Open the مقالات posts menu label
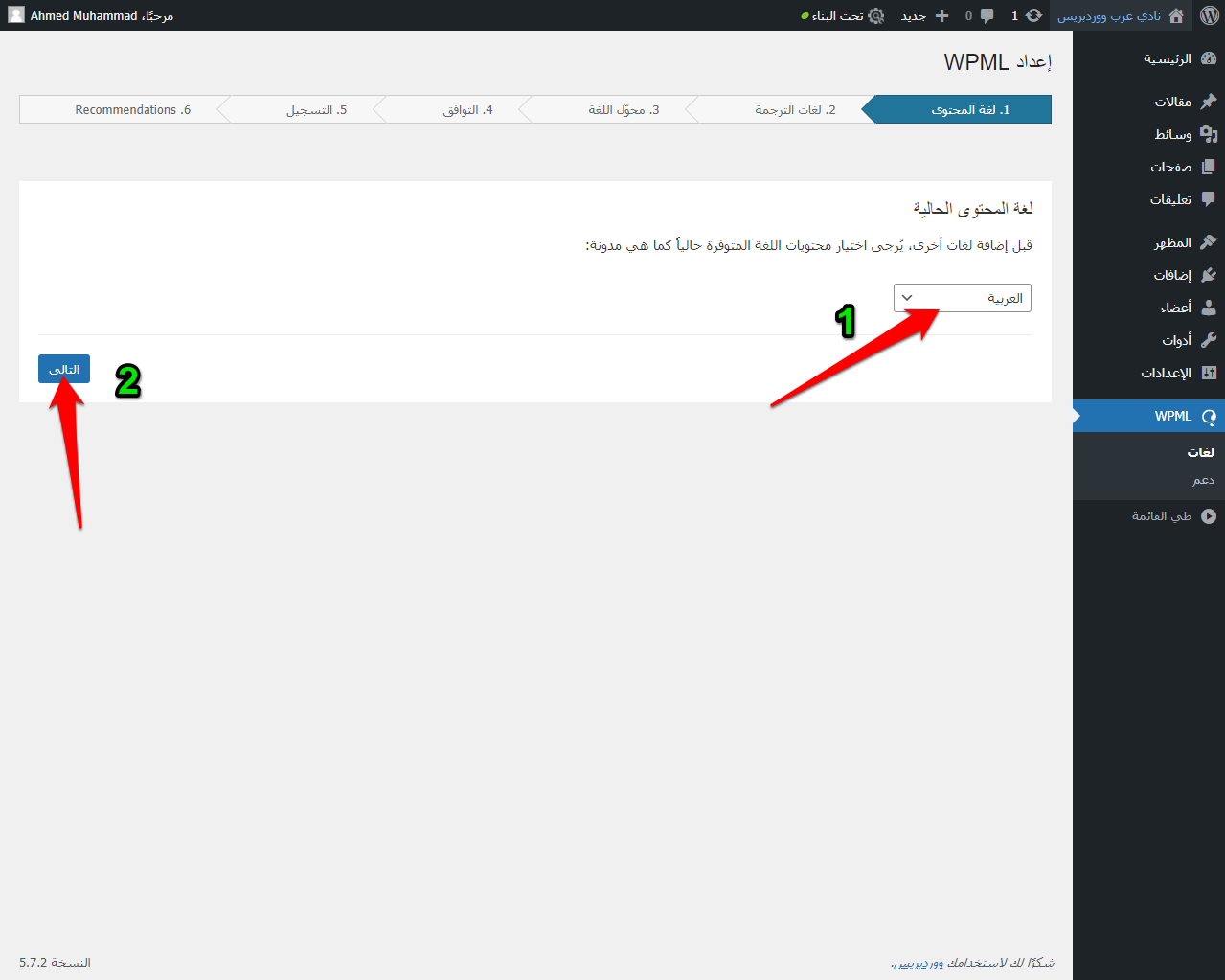Image resolution: width=1225 pixels, height=980 pixels. click(x=1172, y=102)
